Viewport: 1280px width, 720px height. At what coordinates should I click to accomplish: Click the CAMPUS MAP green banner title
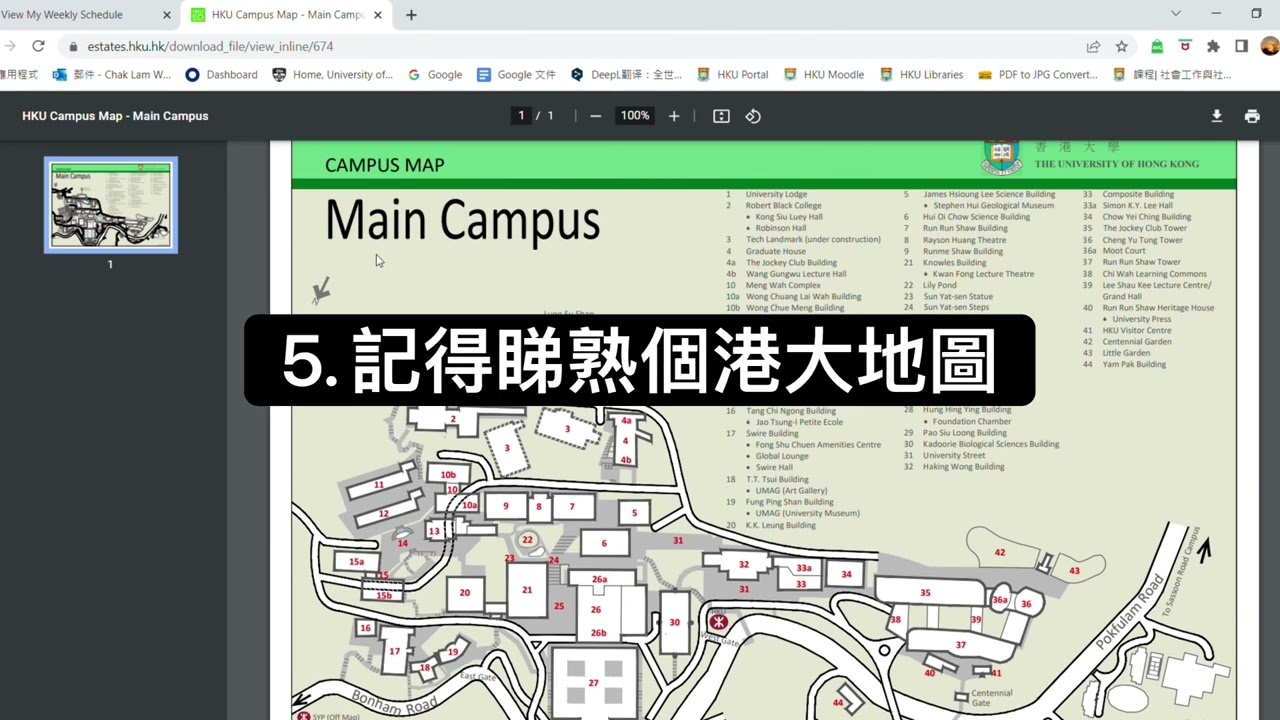[384, 165]
